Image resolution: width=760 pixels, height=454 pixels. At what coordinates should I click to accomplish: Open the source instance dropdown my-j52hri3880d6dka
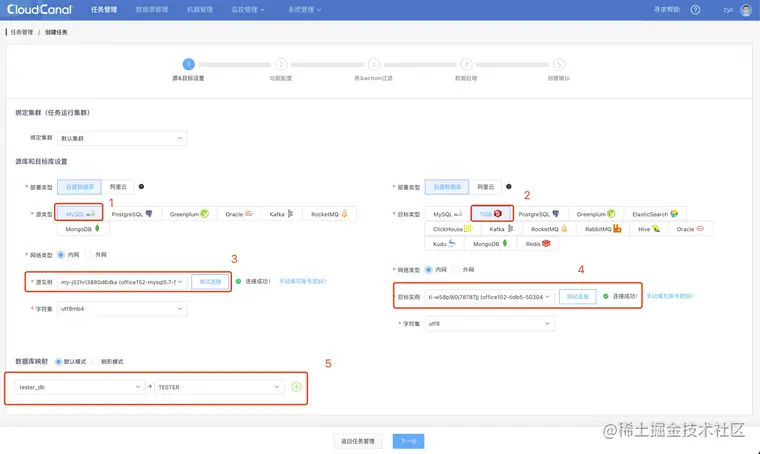click(122, 282)
